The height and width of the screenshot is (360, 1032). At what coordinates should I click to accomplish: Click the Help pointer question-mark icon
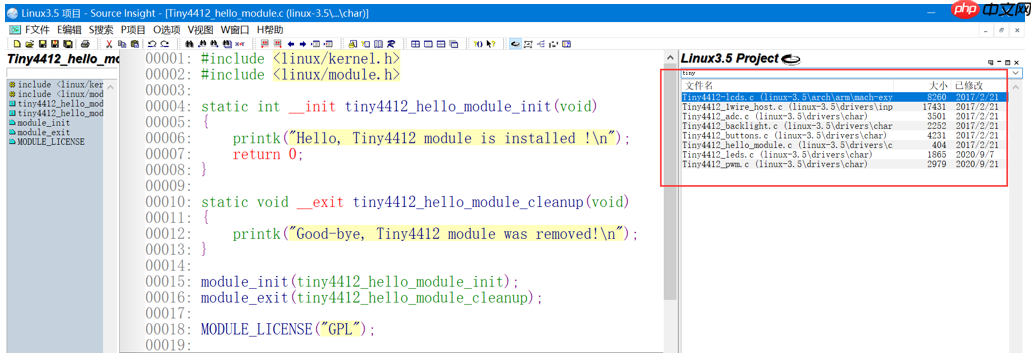(x=491, y=44)
